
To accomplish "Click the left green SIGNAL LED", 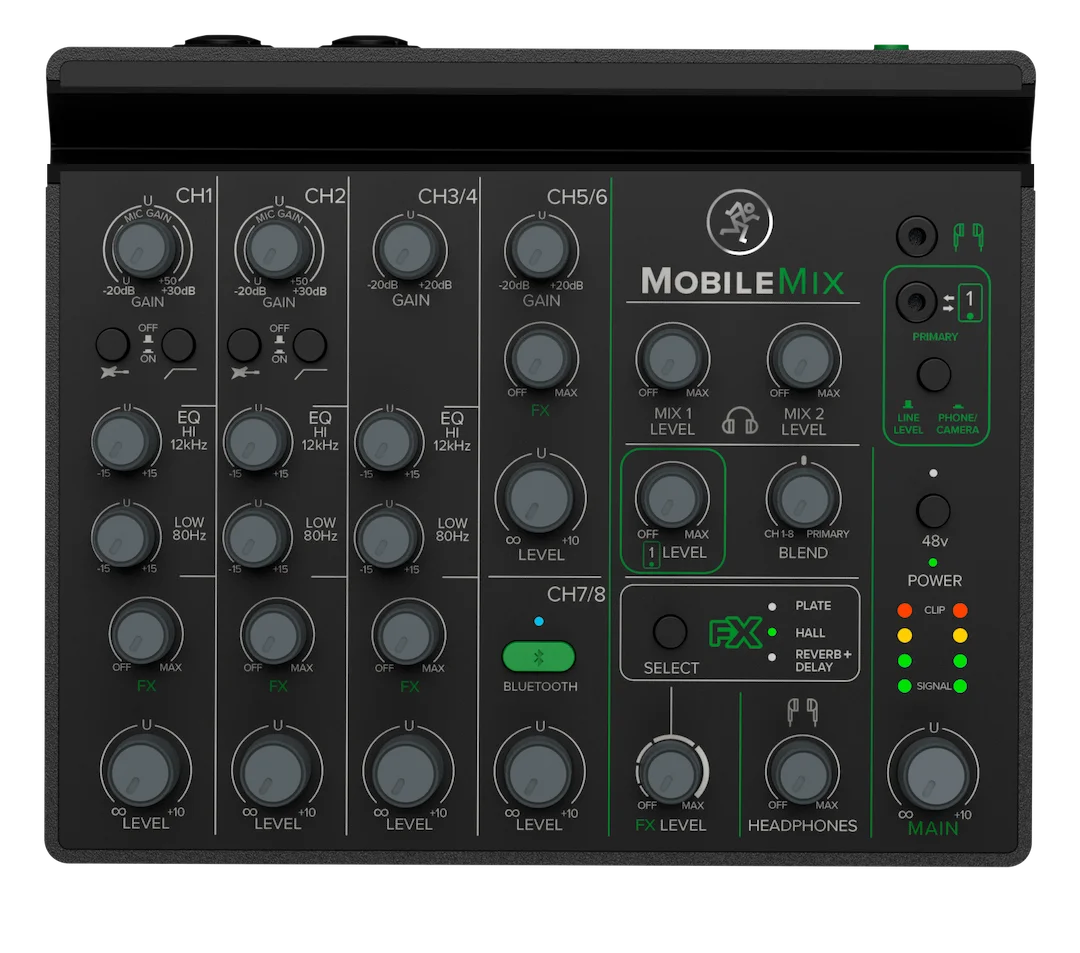I will (x=905, y=686).
